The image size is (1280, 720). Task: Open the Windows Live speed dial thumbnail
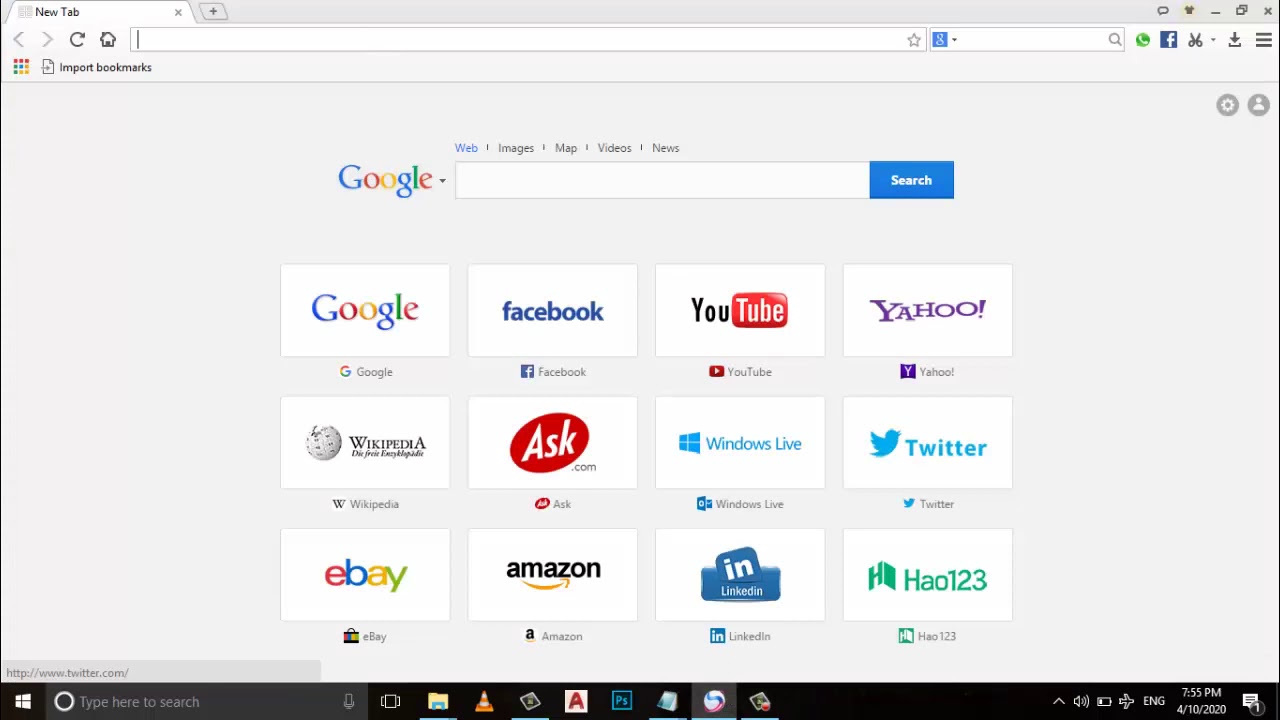(740, 443)
